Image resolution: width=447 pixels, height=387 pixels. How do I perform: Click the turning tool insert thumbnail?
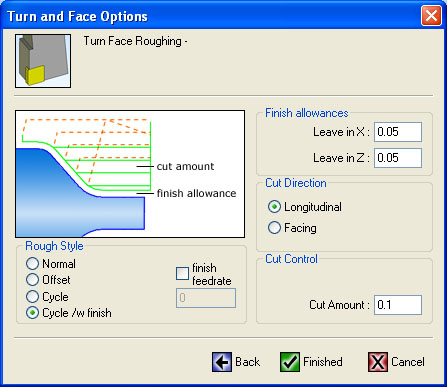click(43, 61)
